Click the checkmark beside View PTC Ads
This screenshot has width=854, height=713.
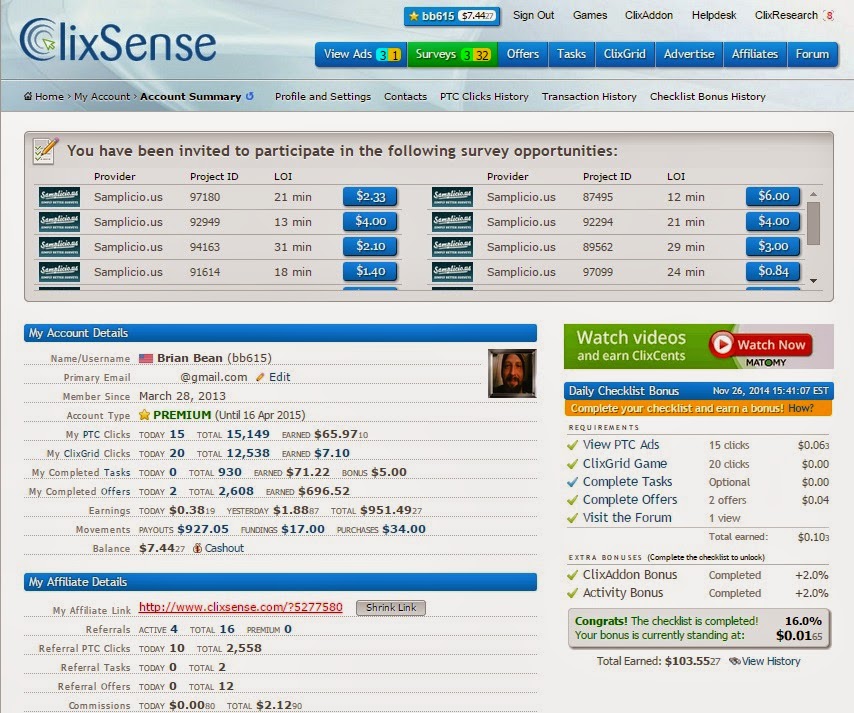tap(572, 445)
